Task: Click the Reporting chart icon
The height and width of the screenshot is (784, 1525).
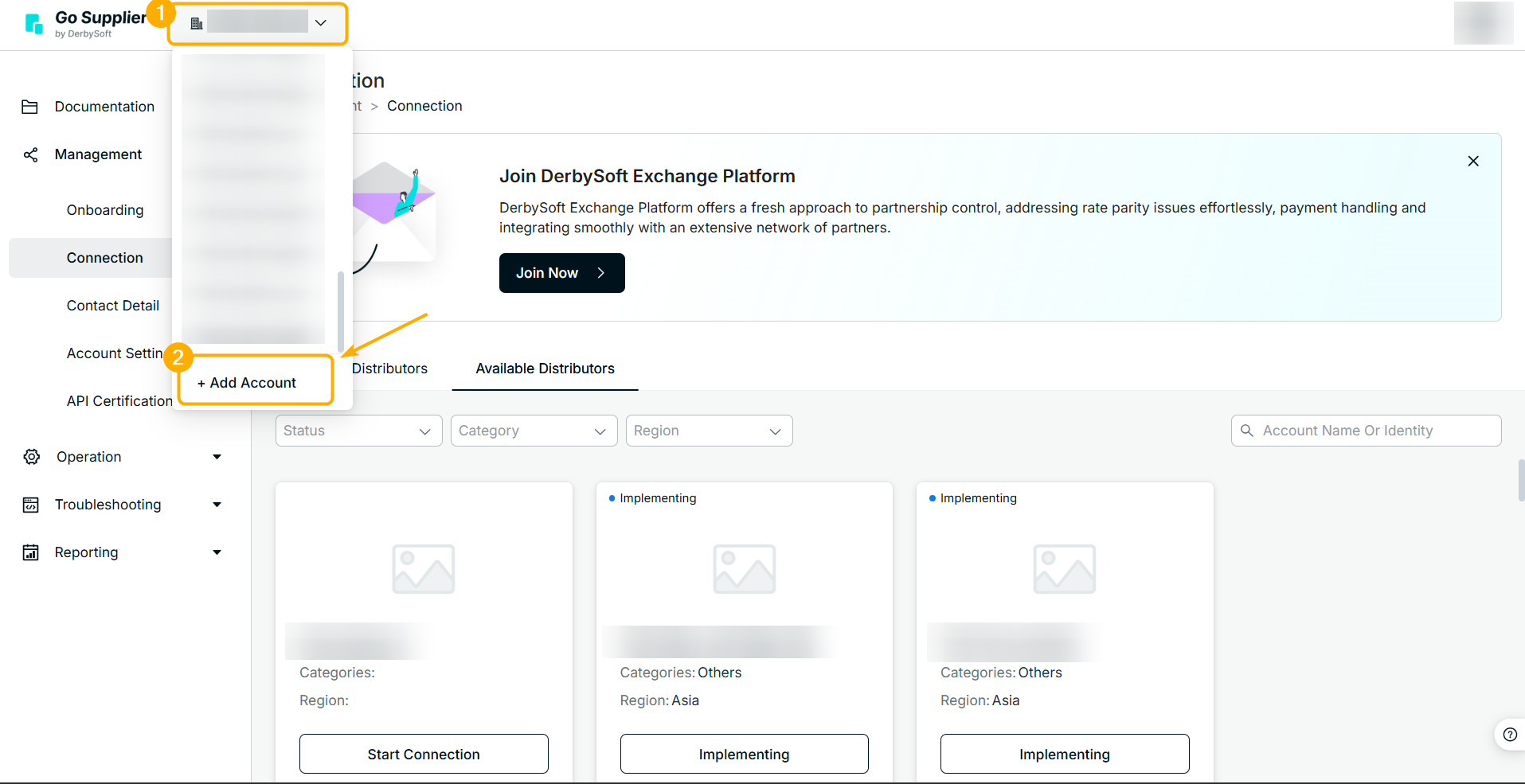Action: 31,552
